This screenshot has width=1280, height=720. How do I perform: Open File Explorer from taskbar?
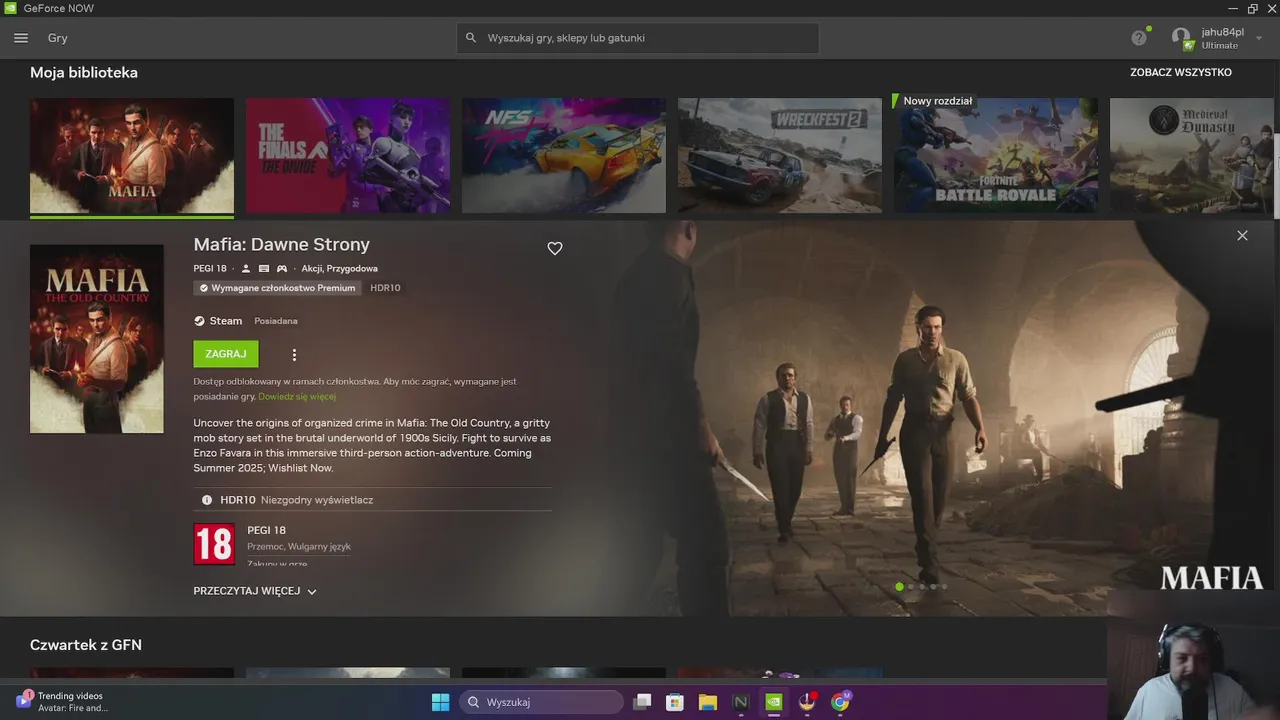coord(708,702)
